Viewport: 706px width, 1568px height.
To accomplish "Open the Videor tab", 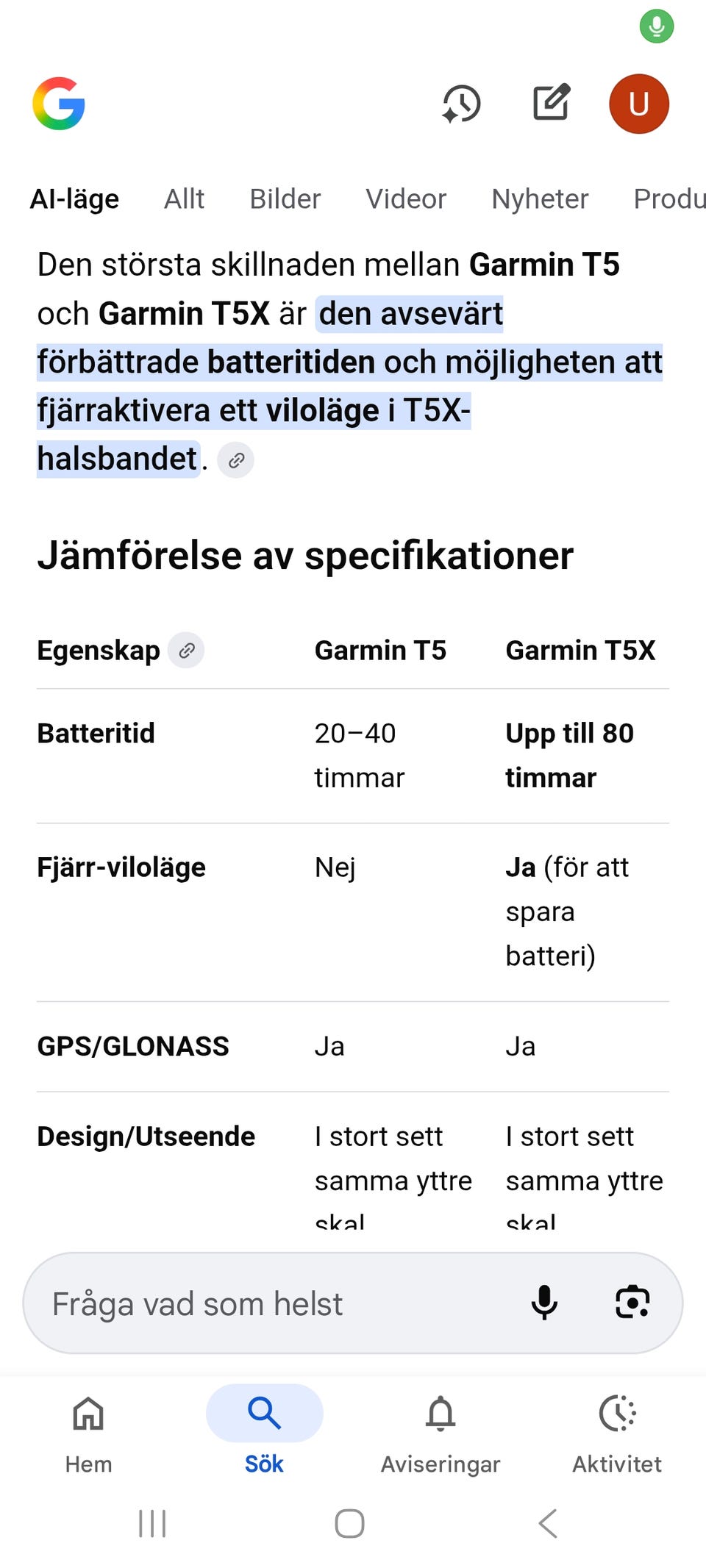I will pyautogui.click(x=406, y=199).
